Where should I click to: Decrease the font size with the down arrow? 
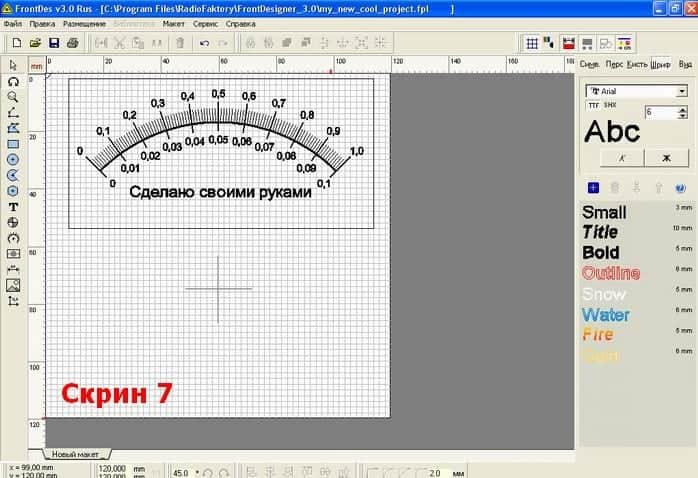[682, 116]
